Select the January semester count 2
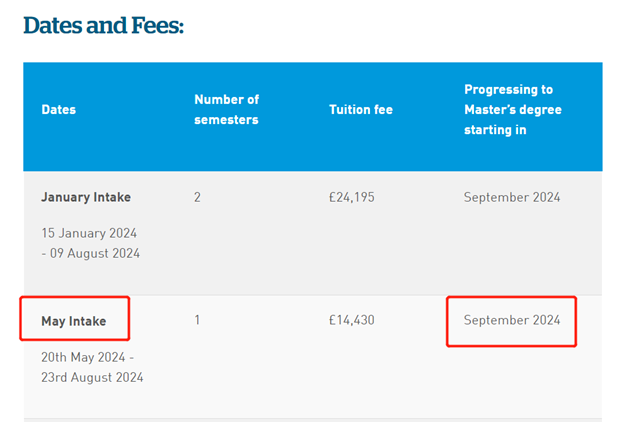 coord(197,197)
